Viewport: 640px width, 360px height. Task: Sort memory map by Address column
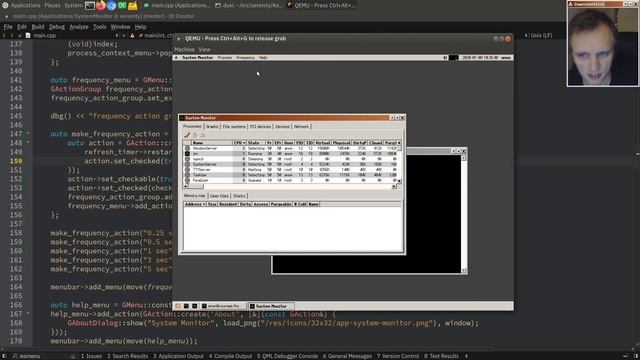(x=195, y=204)
